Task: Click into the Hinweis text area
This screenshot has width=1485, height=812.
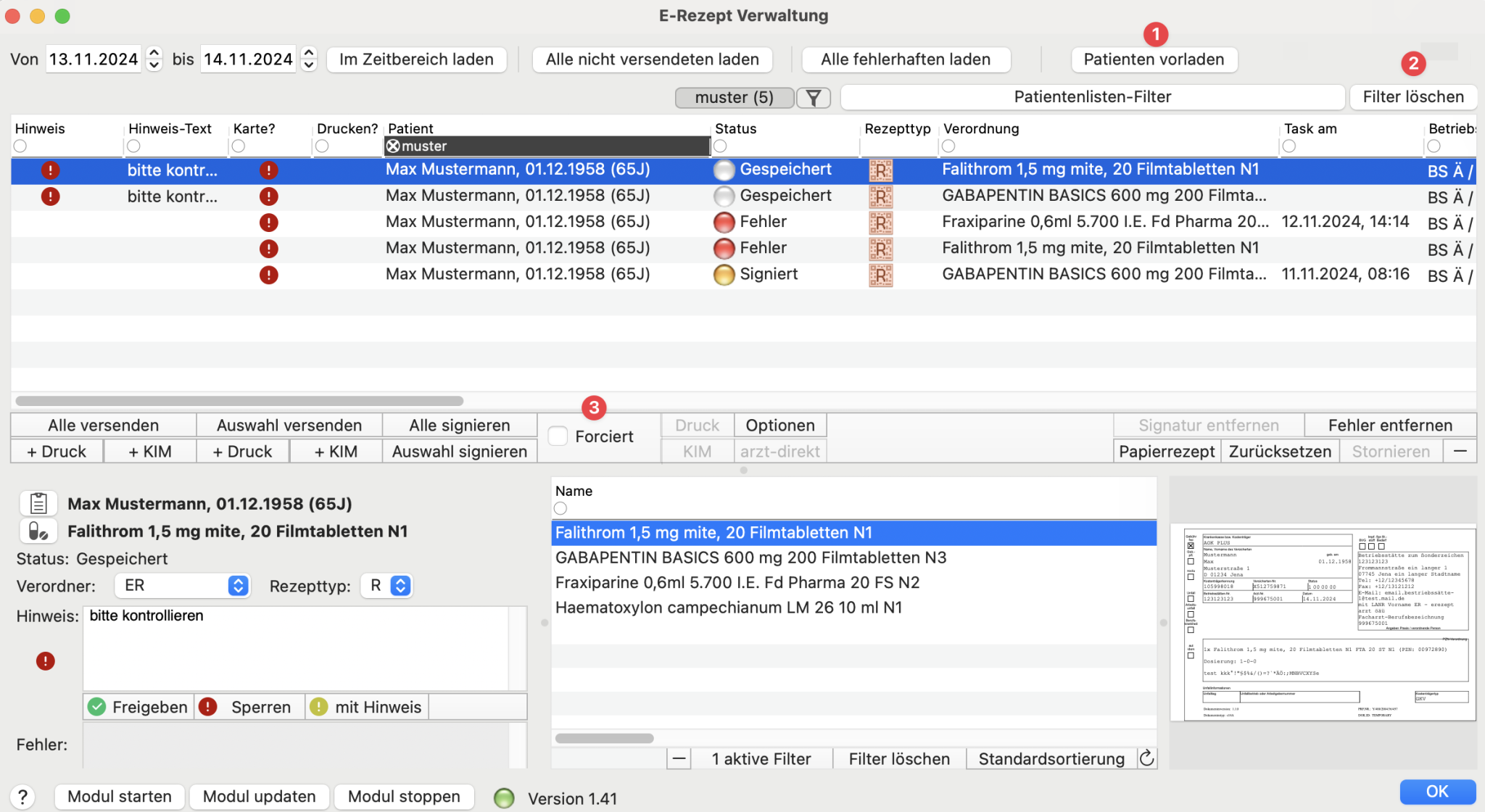Action: tap(297, 648)
